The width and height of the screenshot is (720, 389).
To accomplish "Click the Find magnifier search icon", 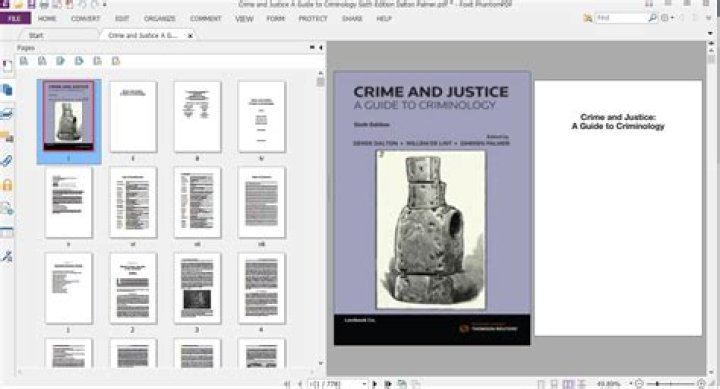I will (x=652, y=18).
